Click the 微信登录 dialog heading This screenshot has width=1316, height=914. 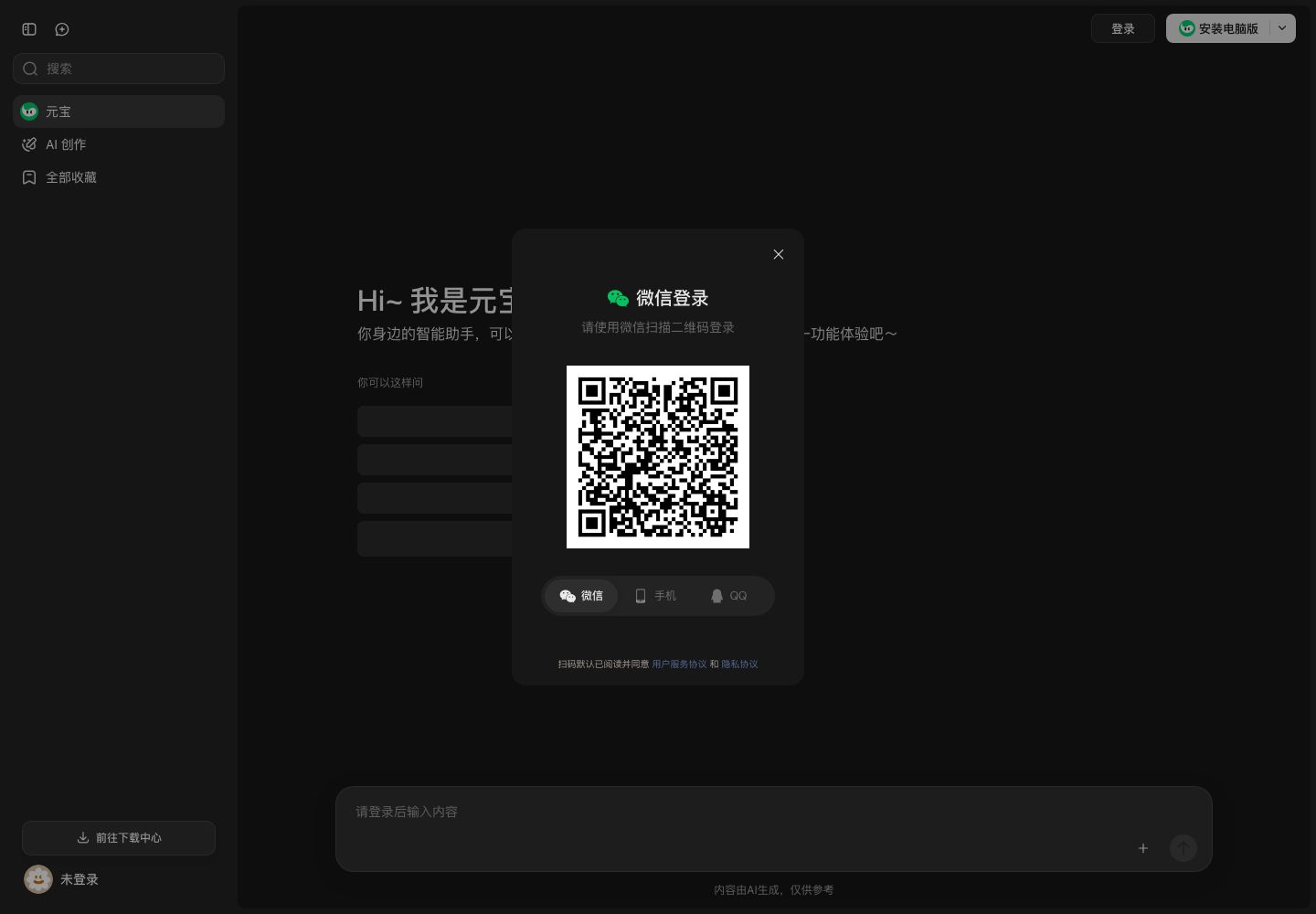coord(673,298)
